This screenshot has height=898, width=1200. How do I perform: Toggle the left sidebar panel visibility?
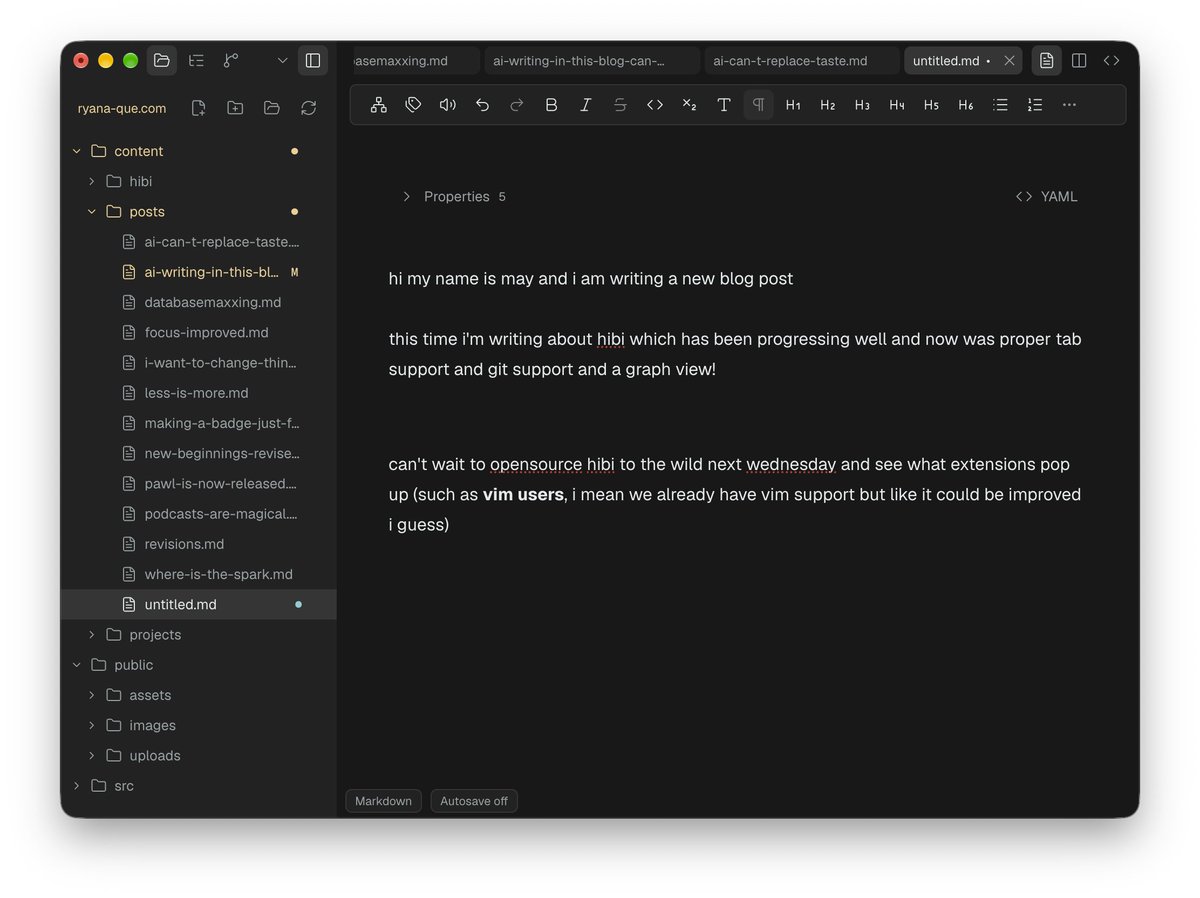(313, 60)
